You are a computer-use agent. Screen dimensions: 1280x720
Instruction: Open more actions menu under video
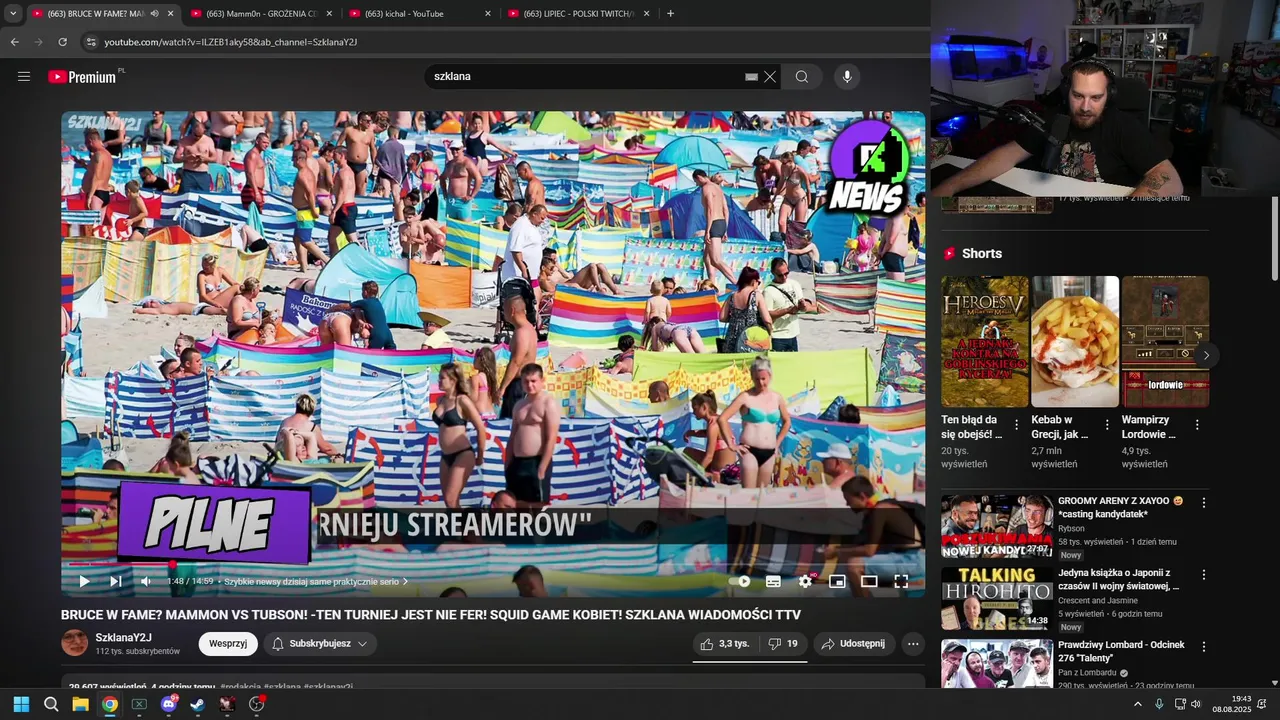tap(913, 644)
